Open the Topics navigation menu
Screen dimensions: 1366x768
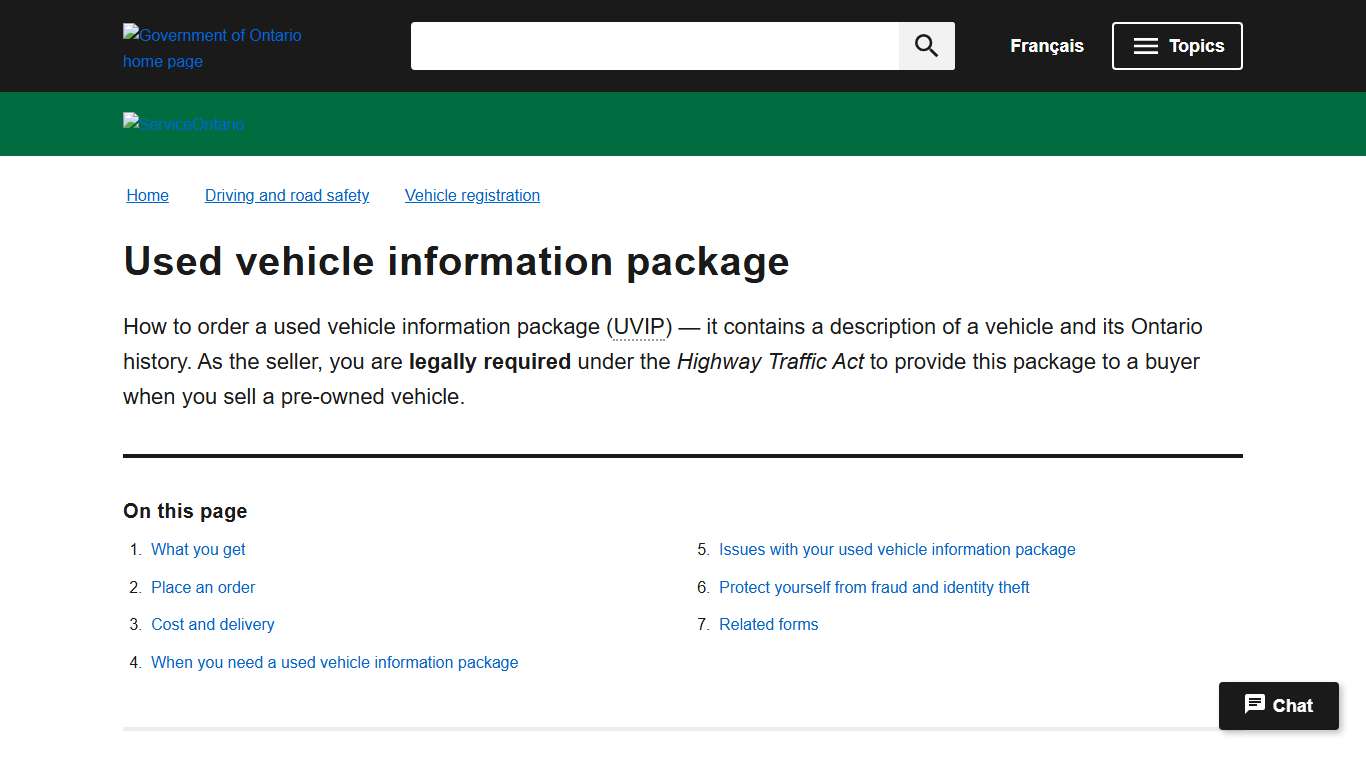(x=1177, y=45)
